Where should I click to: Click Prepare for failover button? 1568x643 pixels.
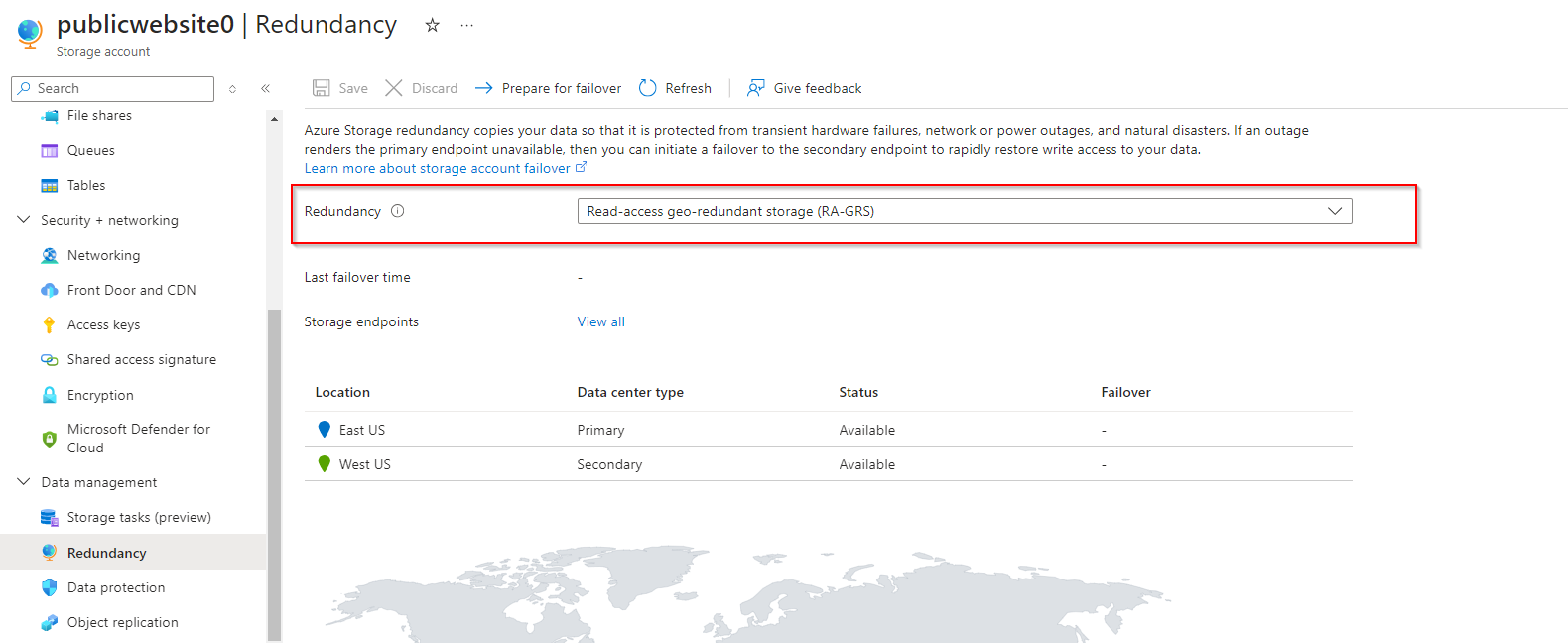(x=549, y=88)
